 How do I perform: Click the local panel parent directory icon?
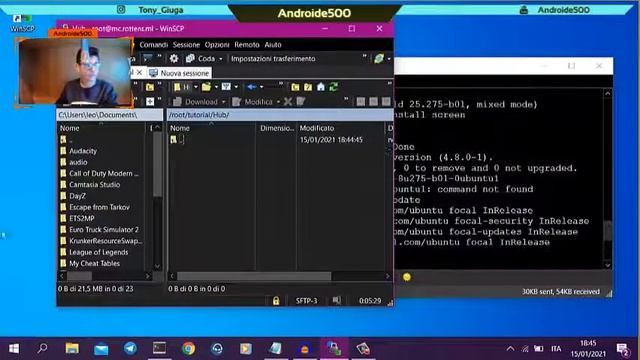coord(150,87)
